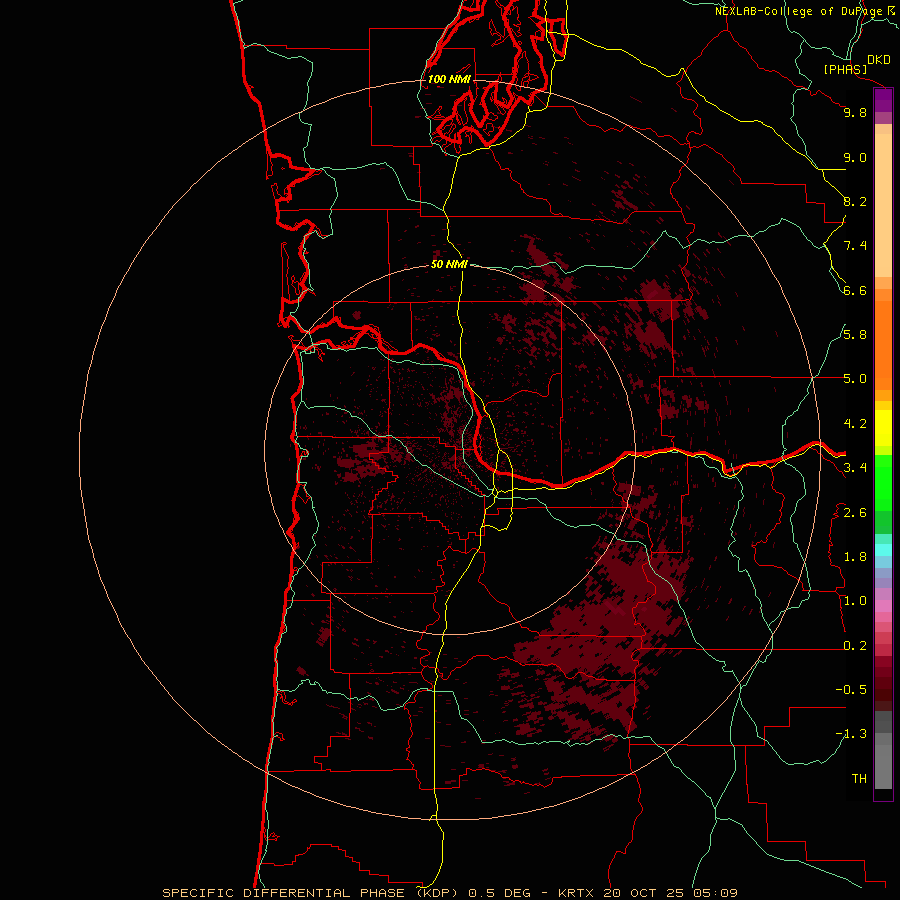Click the 8.2 scale value

click(x=855, y=201)
